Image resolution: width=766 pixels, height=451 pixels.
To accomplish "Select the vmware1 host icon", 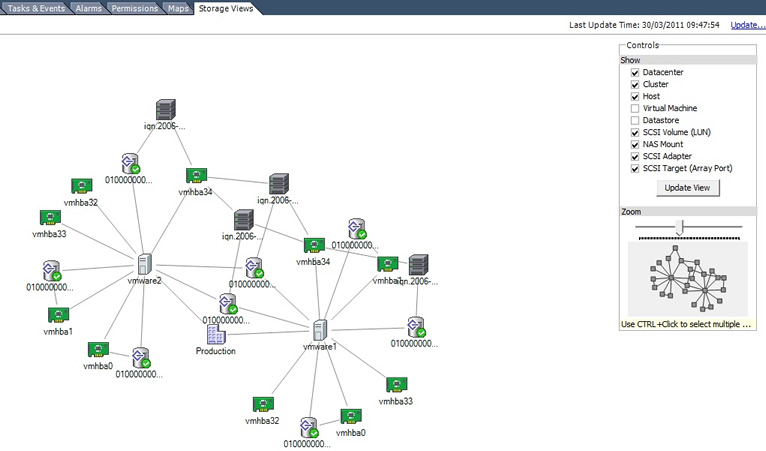I will (x=319, y=329).
